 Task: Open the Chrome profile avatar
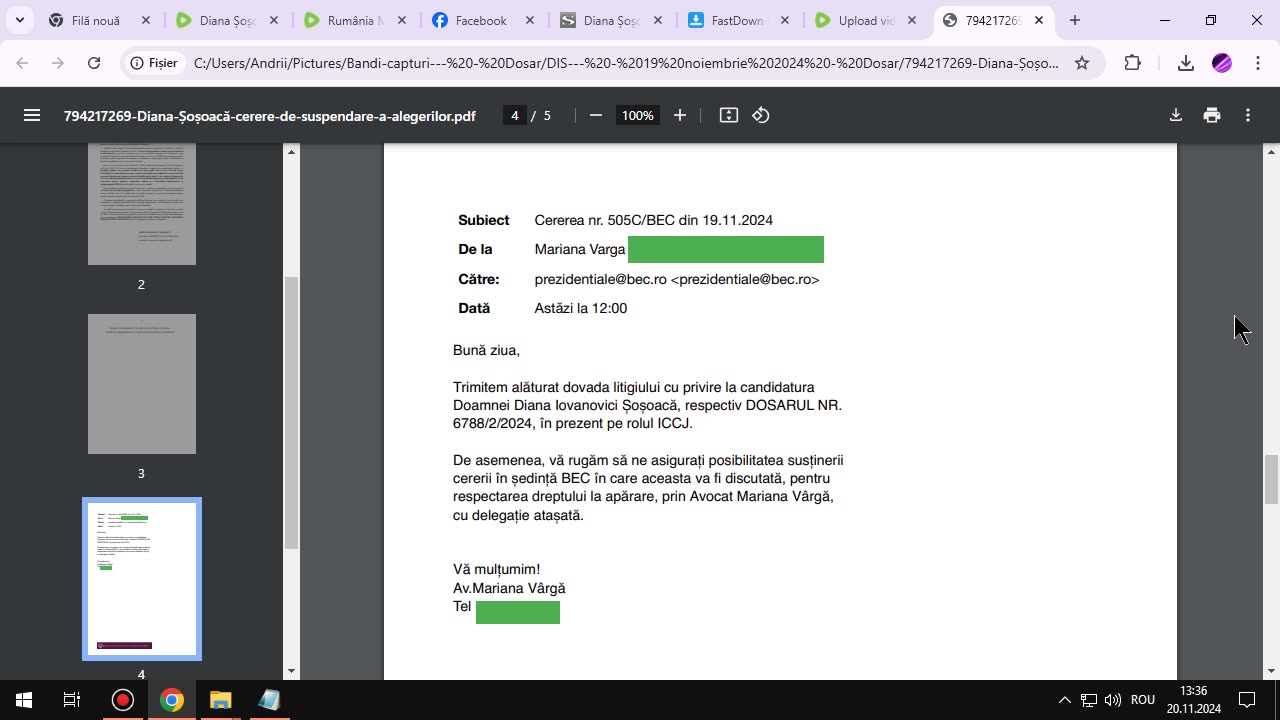(1222, 63)
